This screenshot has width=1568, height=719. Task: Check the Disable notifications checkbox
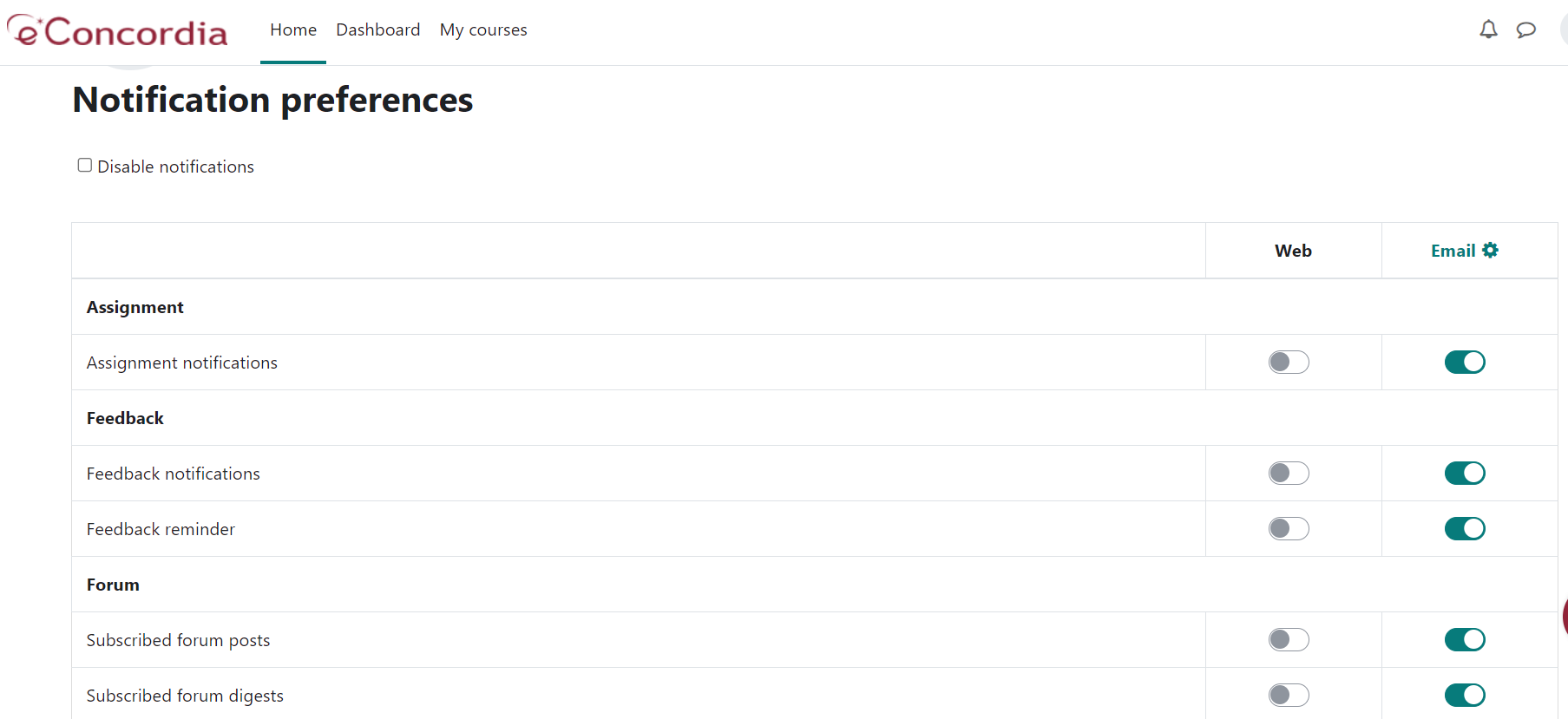[x=85, y=165]
